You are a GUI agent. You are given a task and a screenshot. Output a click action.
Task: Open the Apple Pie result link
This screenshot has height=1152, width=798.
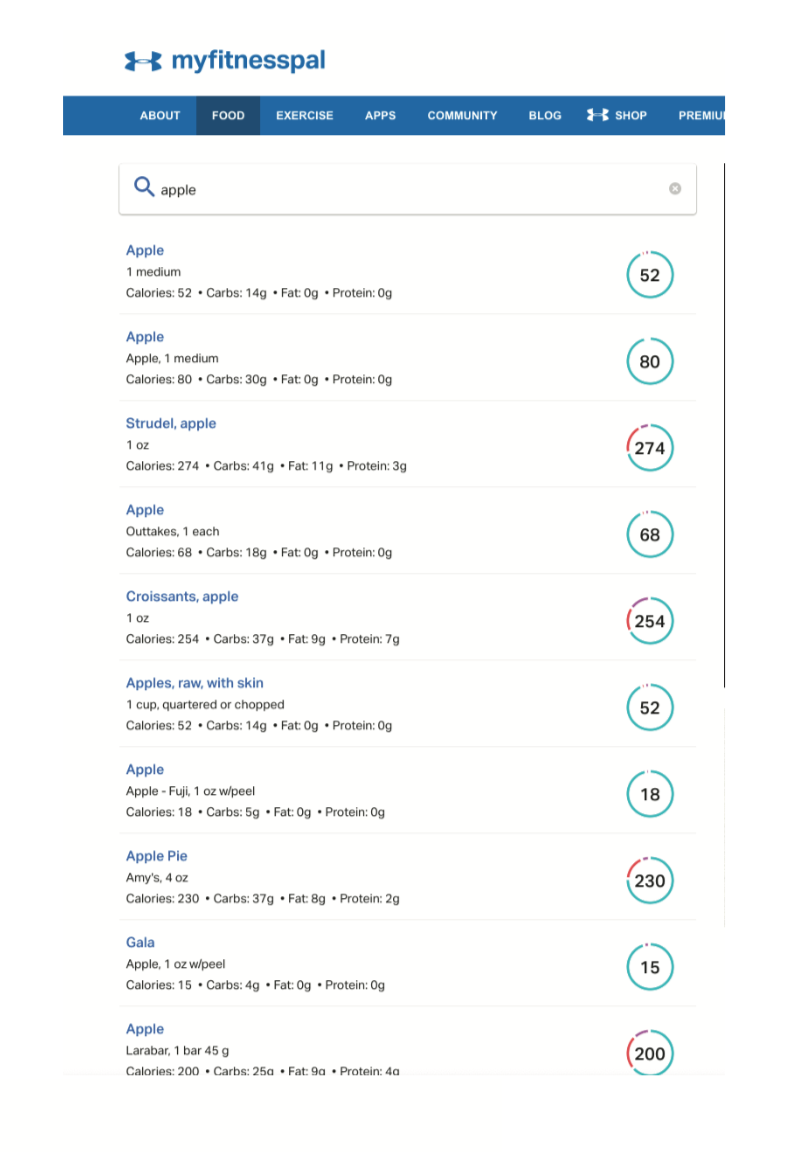[x=156, y=856]
